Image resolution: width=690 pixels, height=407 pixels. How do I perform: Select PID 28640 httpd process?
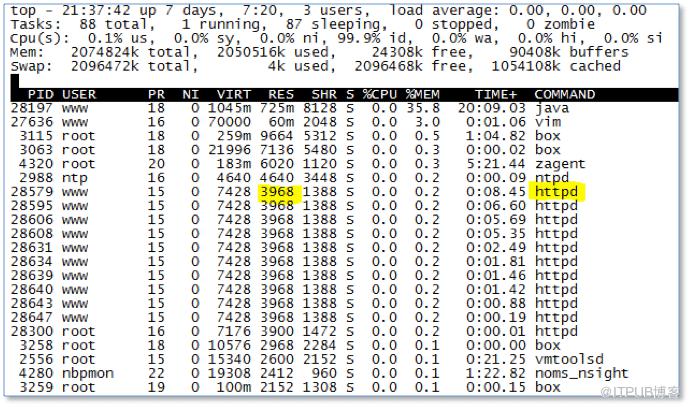pos(344,290)
